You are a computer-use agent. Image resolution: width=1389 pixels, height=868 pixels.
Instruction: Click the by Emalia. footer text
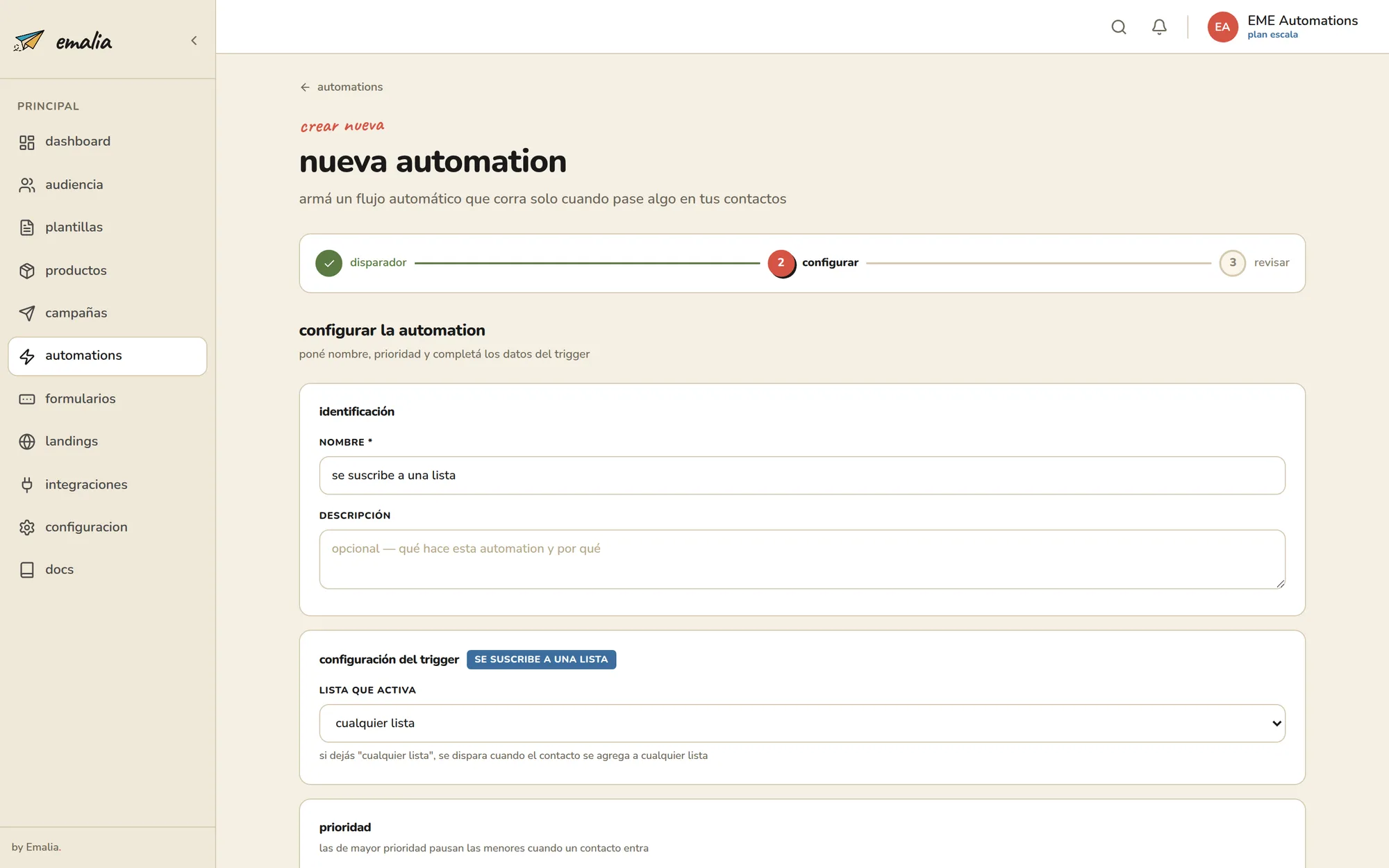[x=36, y=847]
